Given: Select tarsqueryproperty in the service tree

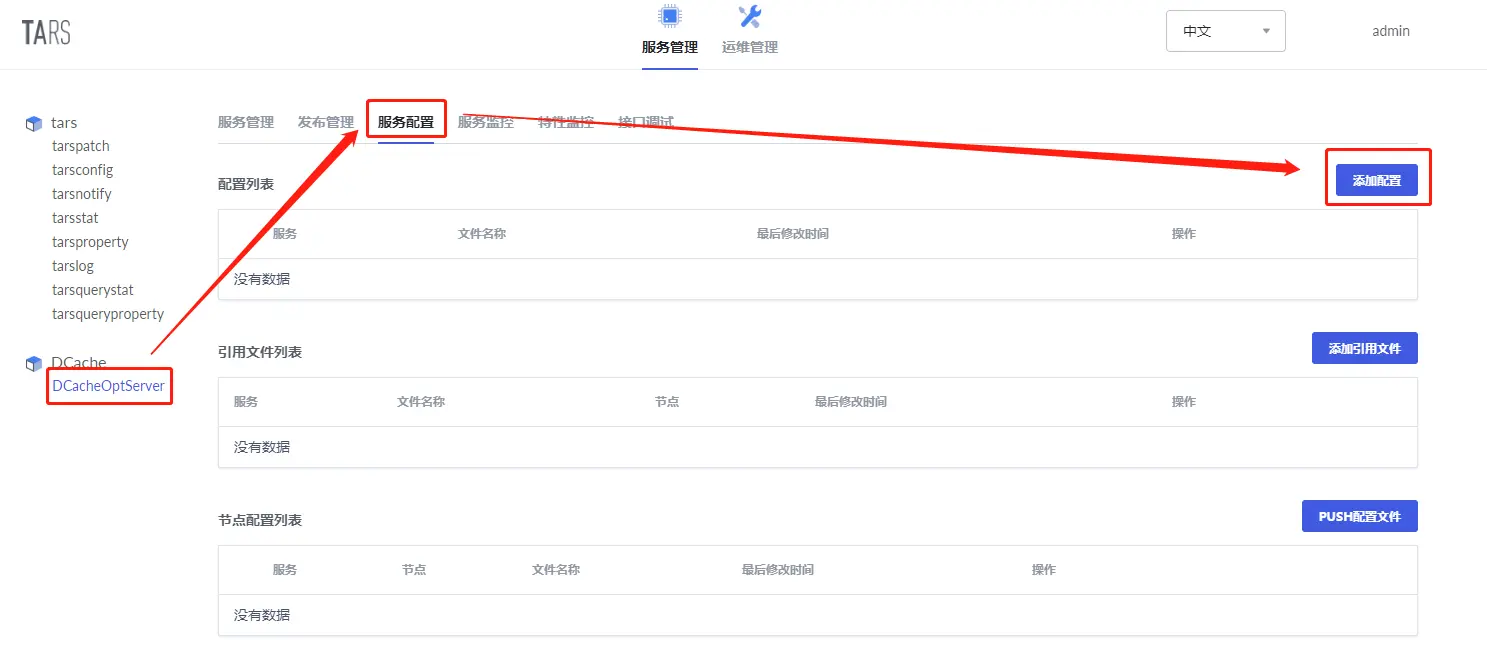Looking at the screenshot, I should [x=108, y=314].
